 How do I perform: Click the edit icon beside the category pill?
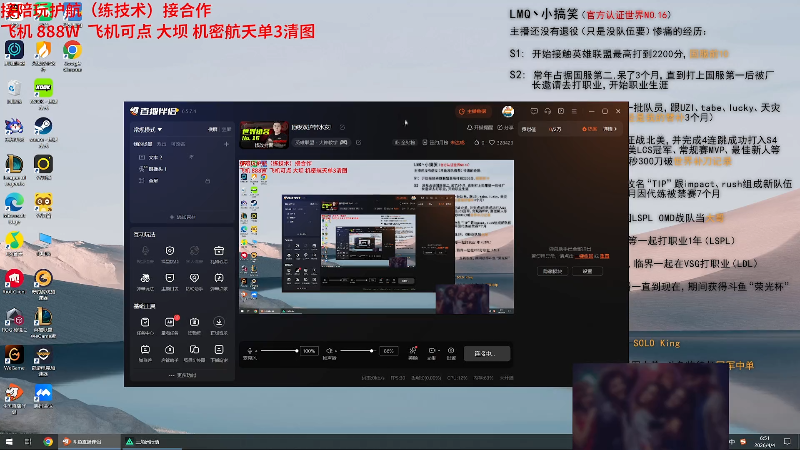click(x=359, y=142)
